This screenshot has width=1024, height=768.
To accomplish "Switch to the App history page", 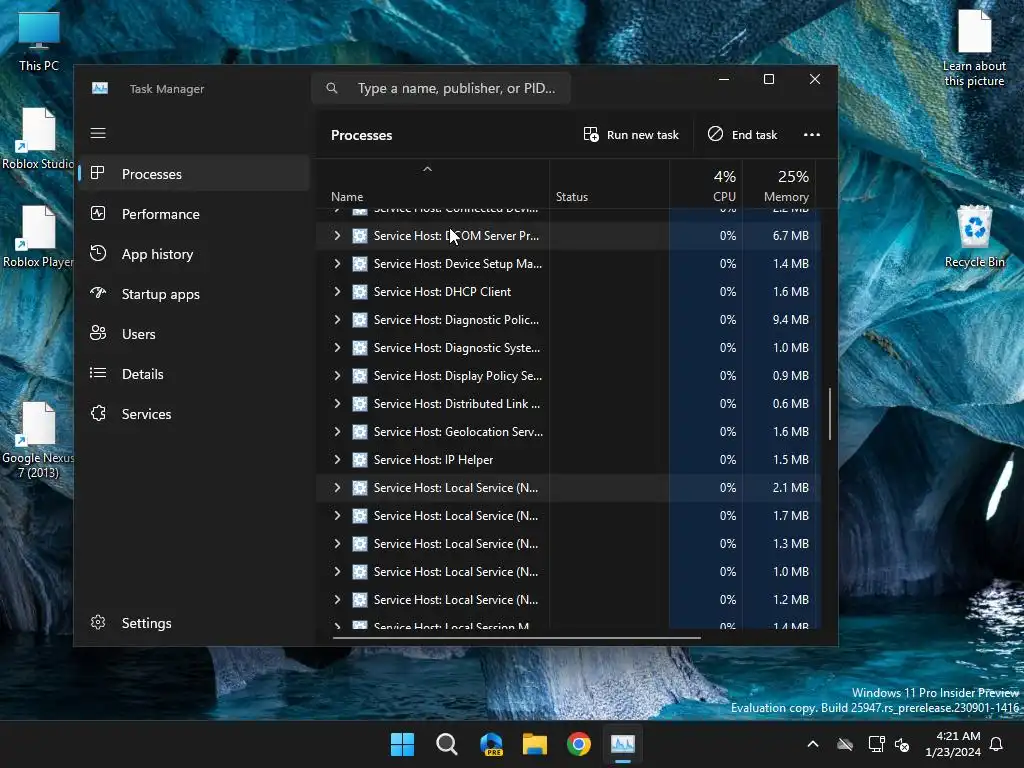I will (x=193, y=254).
